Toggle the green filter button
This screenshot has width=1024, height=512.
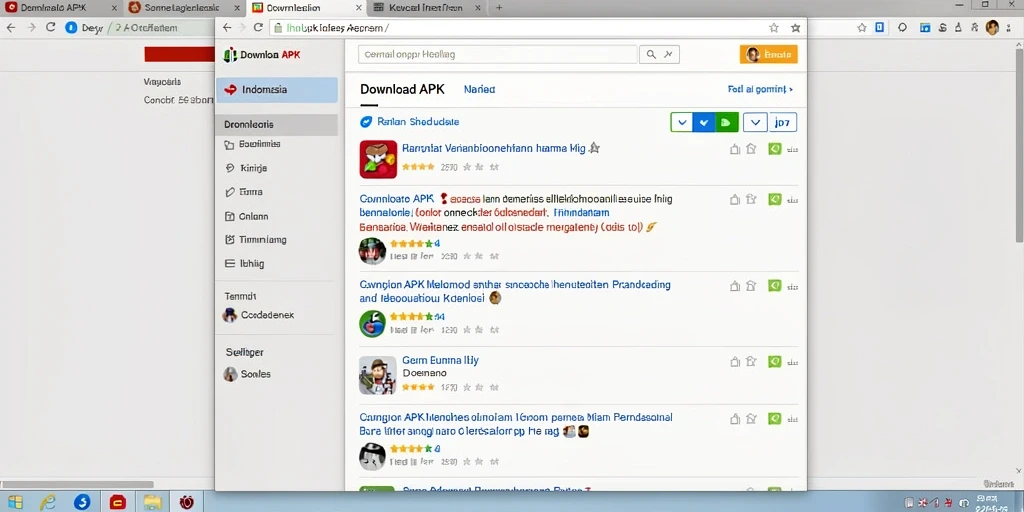[x=726, y=122]
